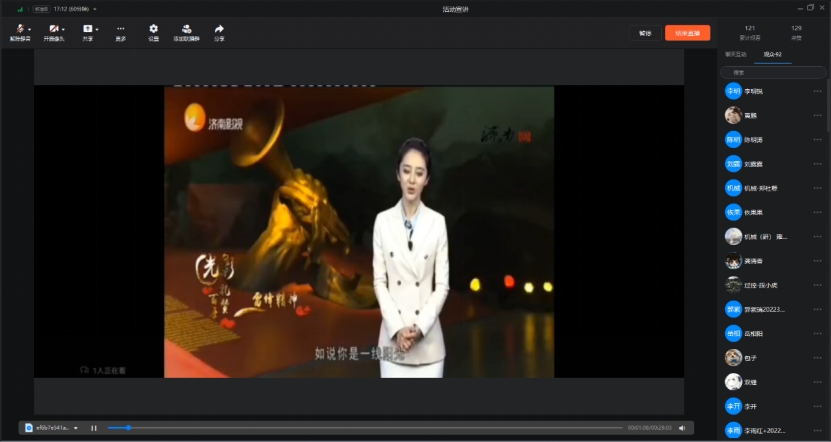Screen dimensions: 831x442
Task: Unmute the microphone (解除静音)
Action: point(19,29)
